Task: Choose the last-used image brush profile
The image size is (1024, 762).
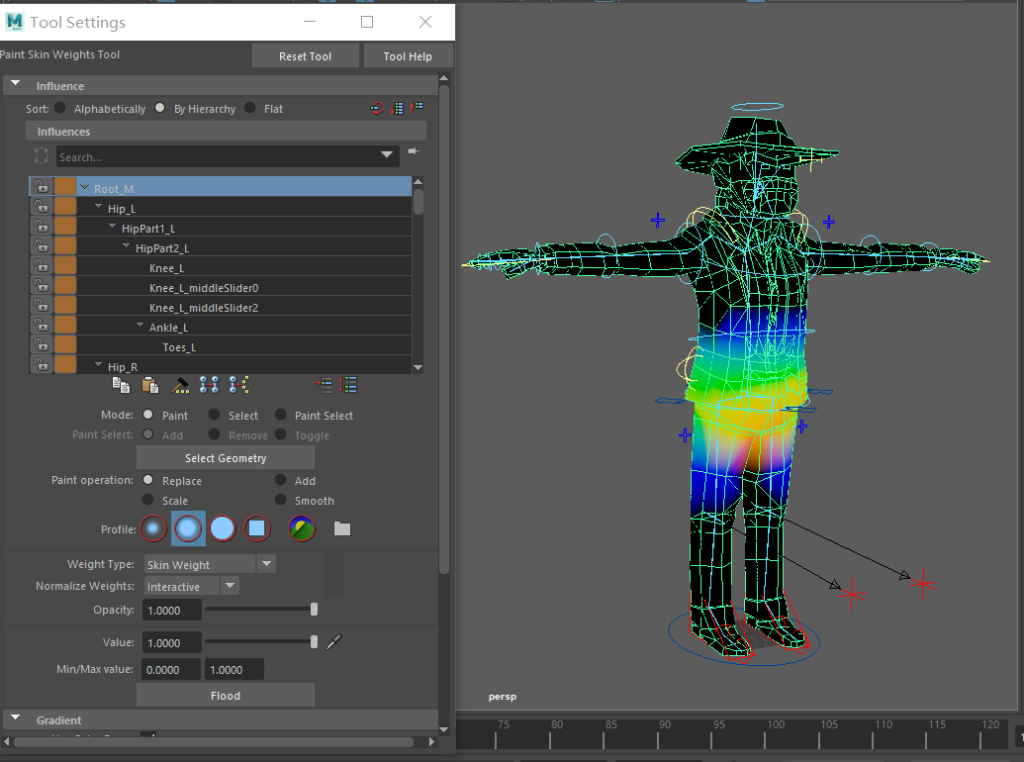Action: coord(302,528)
